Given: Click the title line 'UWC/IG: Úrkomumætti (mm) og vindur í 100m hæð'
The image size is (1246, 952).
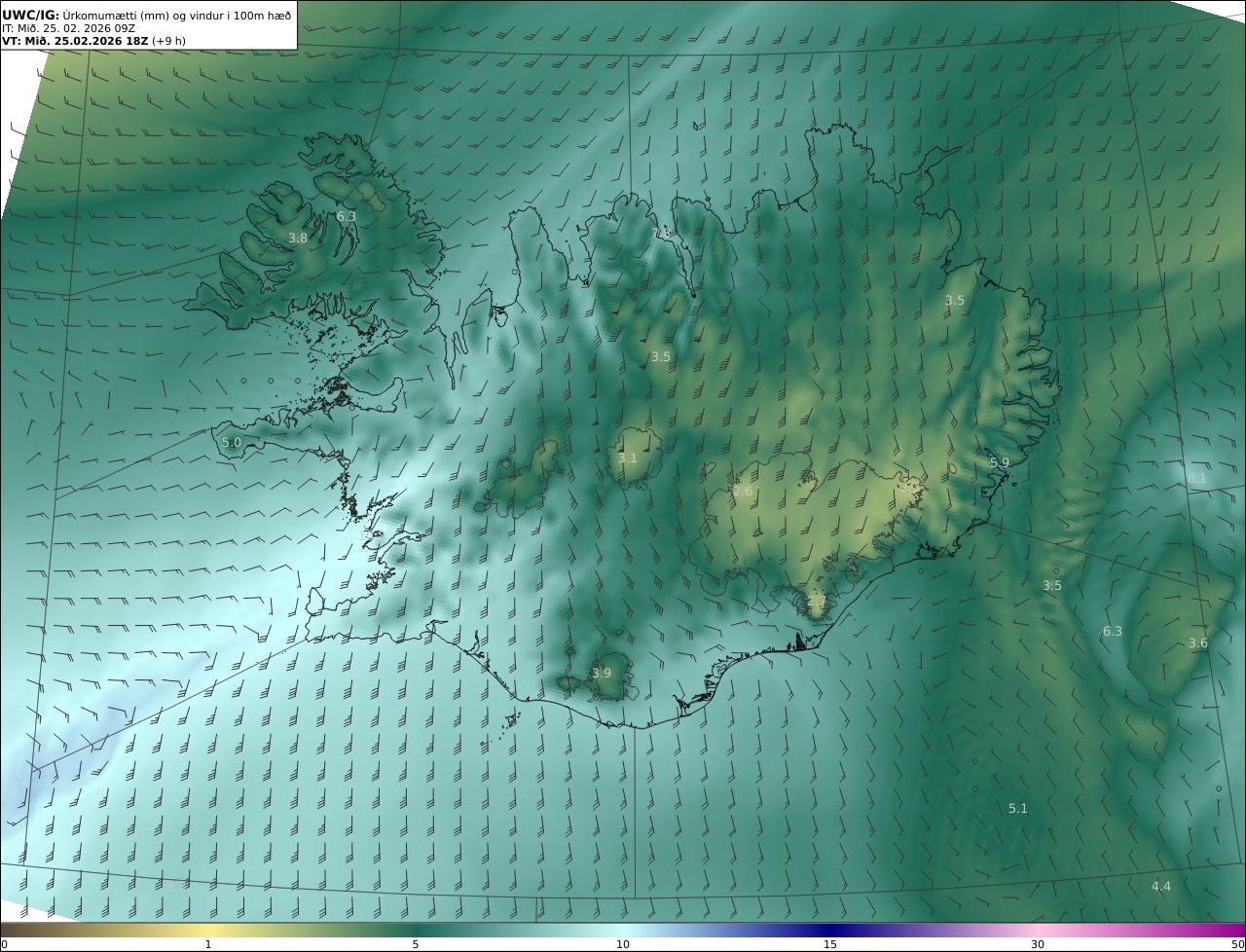Looking at the screenshot, I should (146, 16).
